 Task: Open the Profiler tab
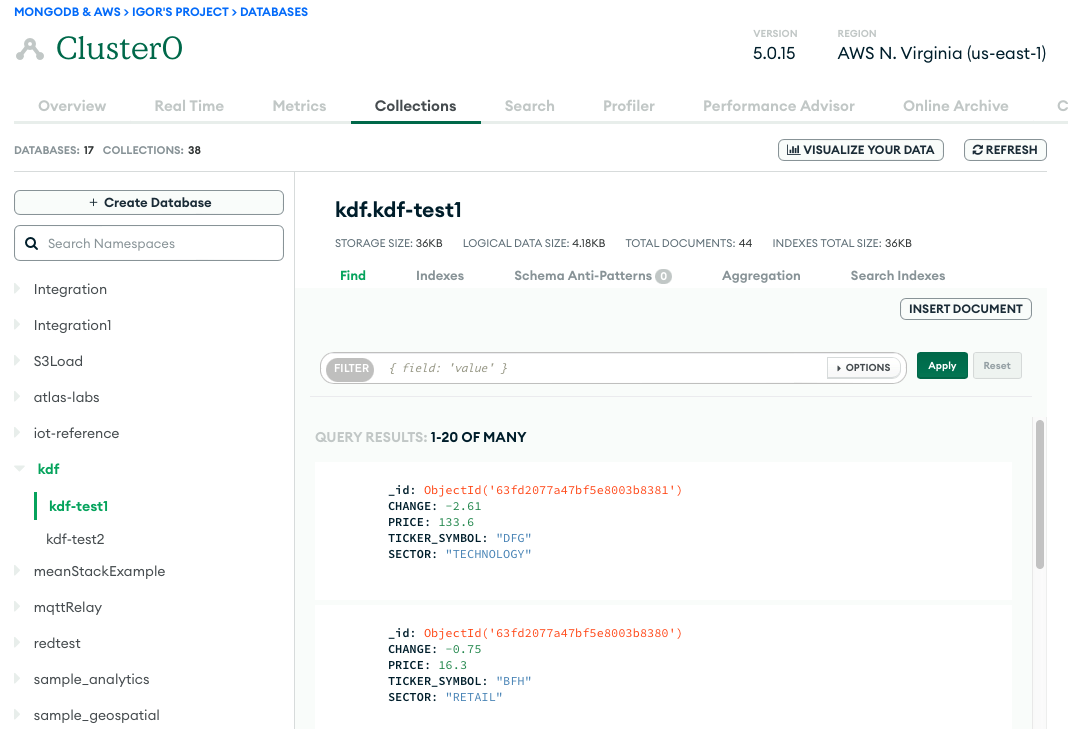[x=629, y=106]
